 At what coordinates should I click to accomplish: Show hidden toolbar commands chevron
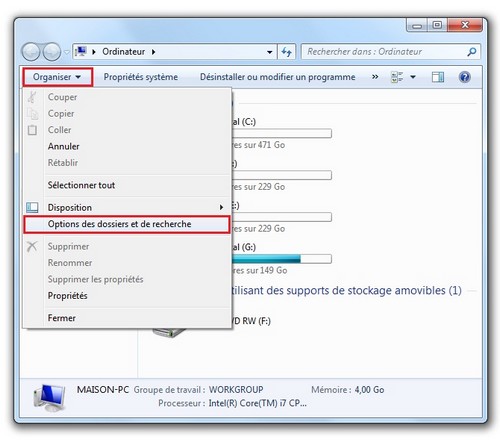point(375,77)
